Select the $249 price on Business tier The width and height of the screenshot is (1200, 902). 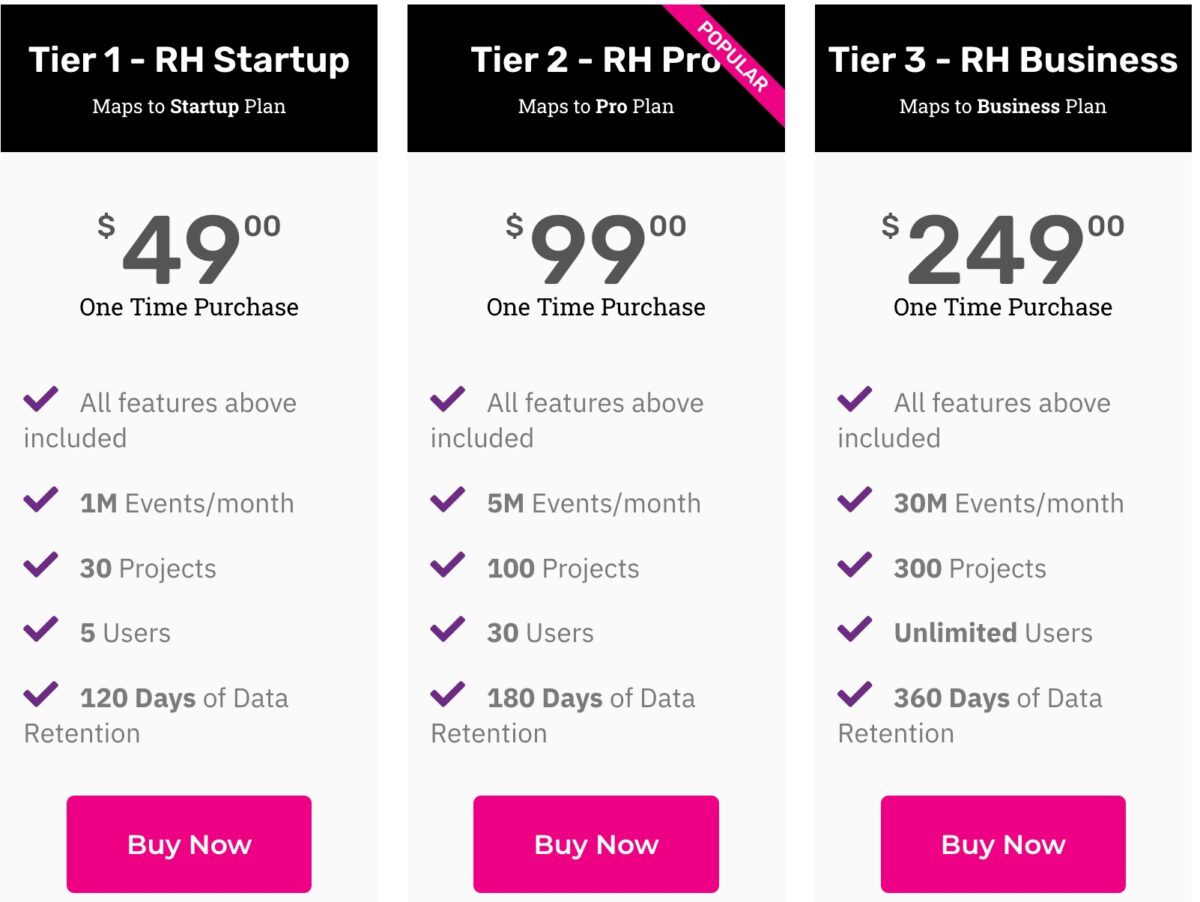click(x=1003, y=250)
